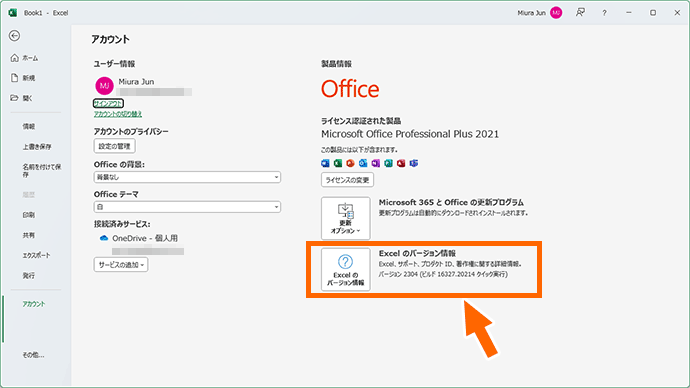Click the 設定の管理 button
This screenshot has width=690, height=388.
click(114, 146)
